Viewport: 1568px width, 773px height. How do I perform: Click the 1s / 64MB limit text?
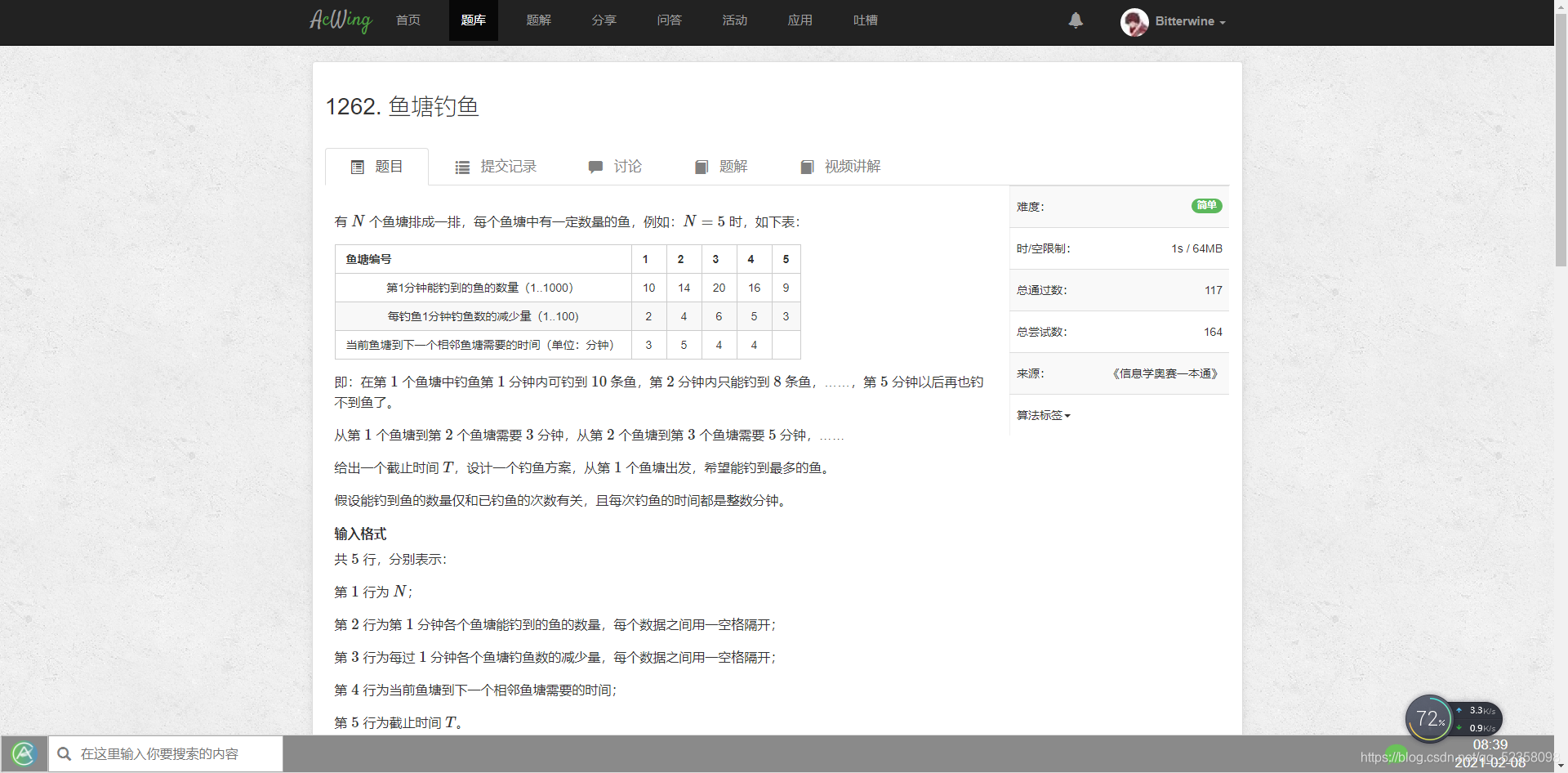pos(1196,248)
